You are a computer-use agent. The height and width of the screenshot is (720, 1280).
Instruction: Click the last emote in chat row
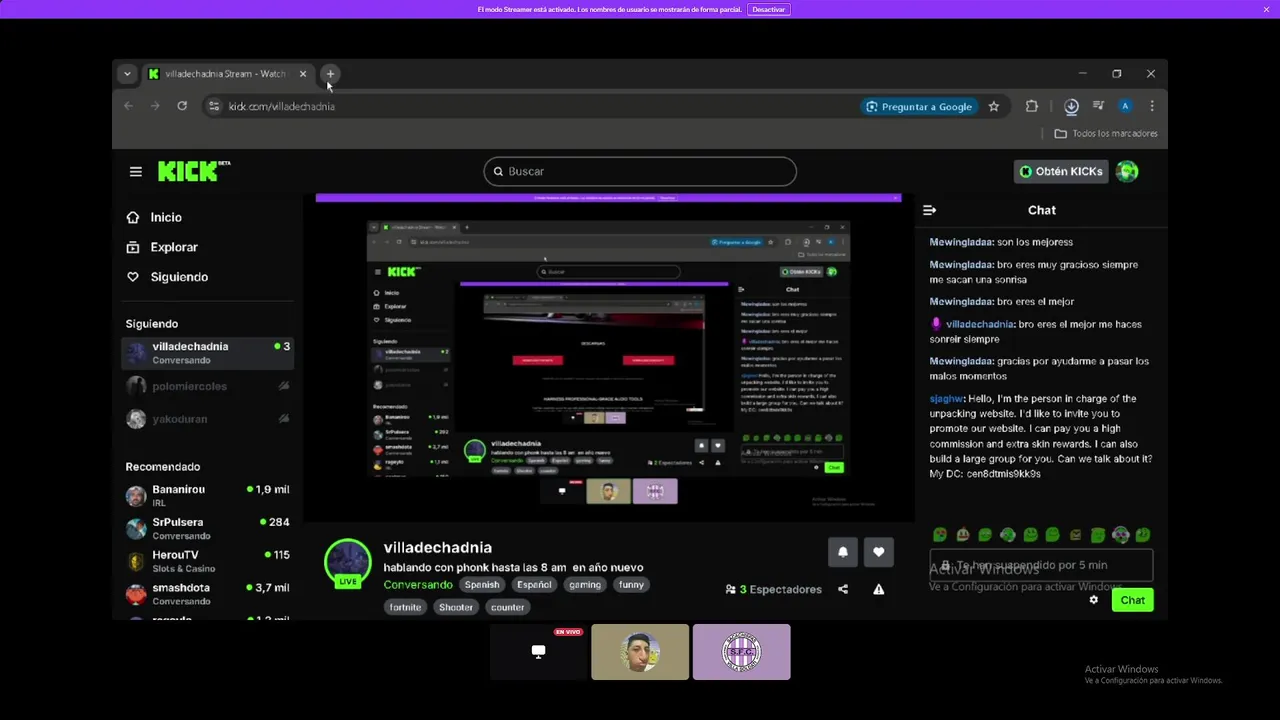(x=1143, y=535)
